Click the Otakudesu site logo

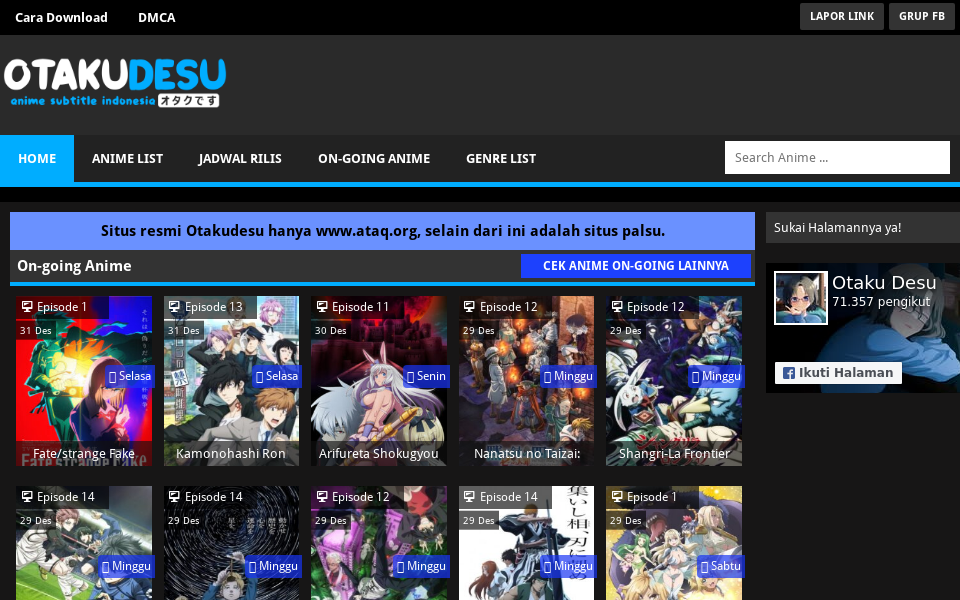coord(115,83)
